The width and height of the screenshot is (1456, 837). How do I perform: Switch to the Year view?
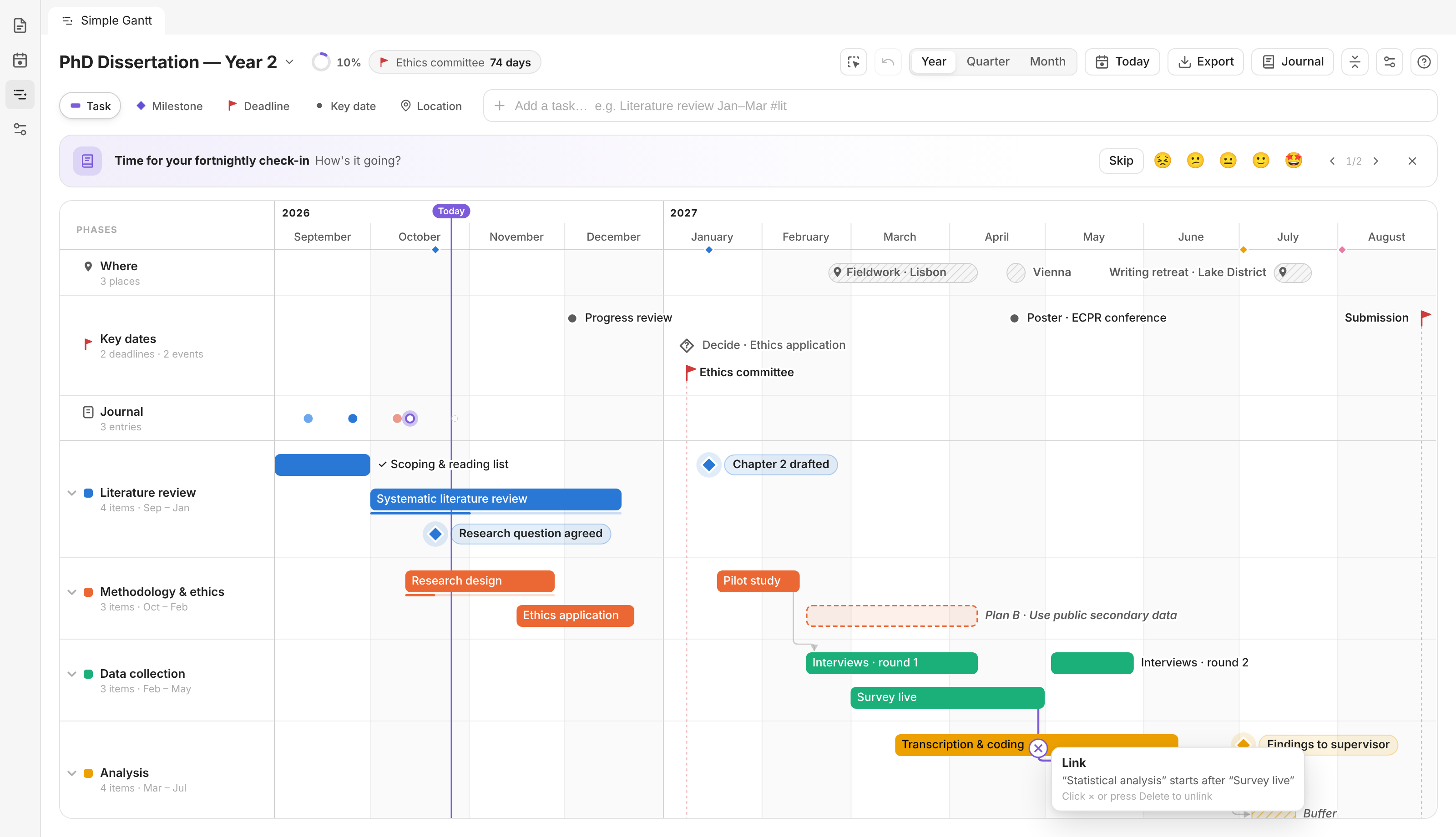point(934,61)
